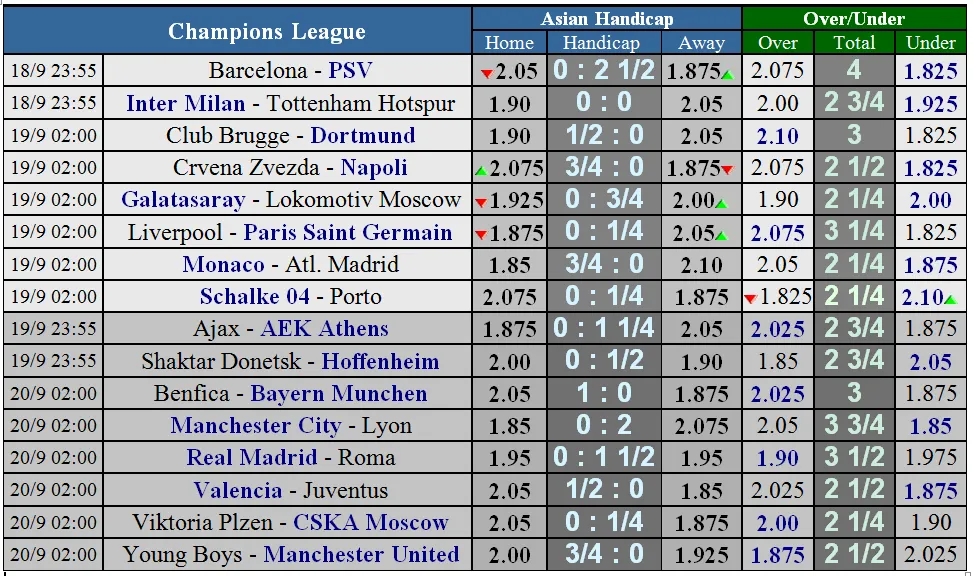Click red down arrow in Crvena Zvezda-Napoli away odds
973x576 pixels.
click(x=727, y=169)
